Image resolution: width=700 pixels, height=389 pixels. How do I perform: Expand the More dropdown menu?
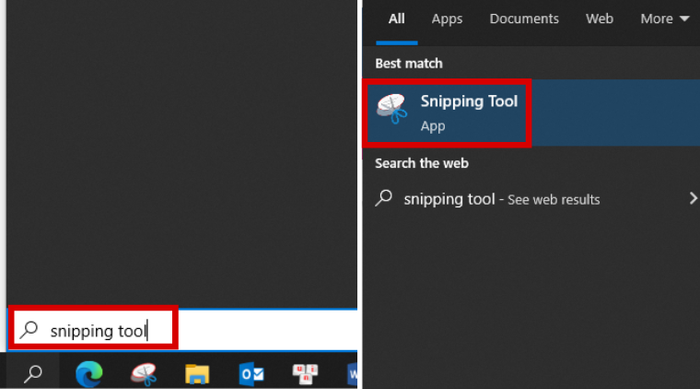pos(665,19)
